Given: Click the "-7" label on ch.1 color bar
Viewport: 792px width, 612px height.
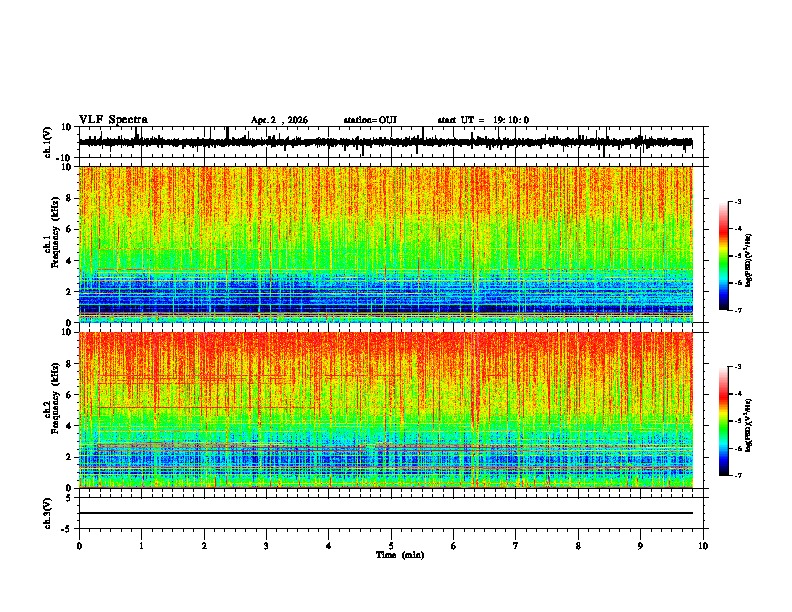Looking at the screenshot, I should [737, 310].
